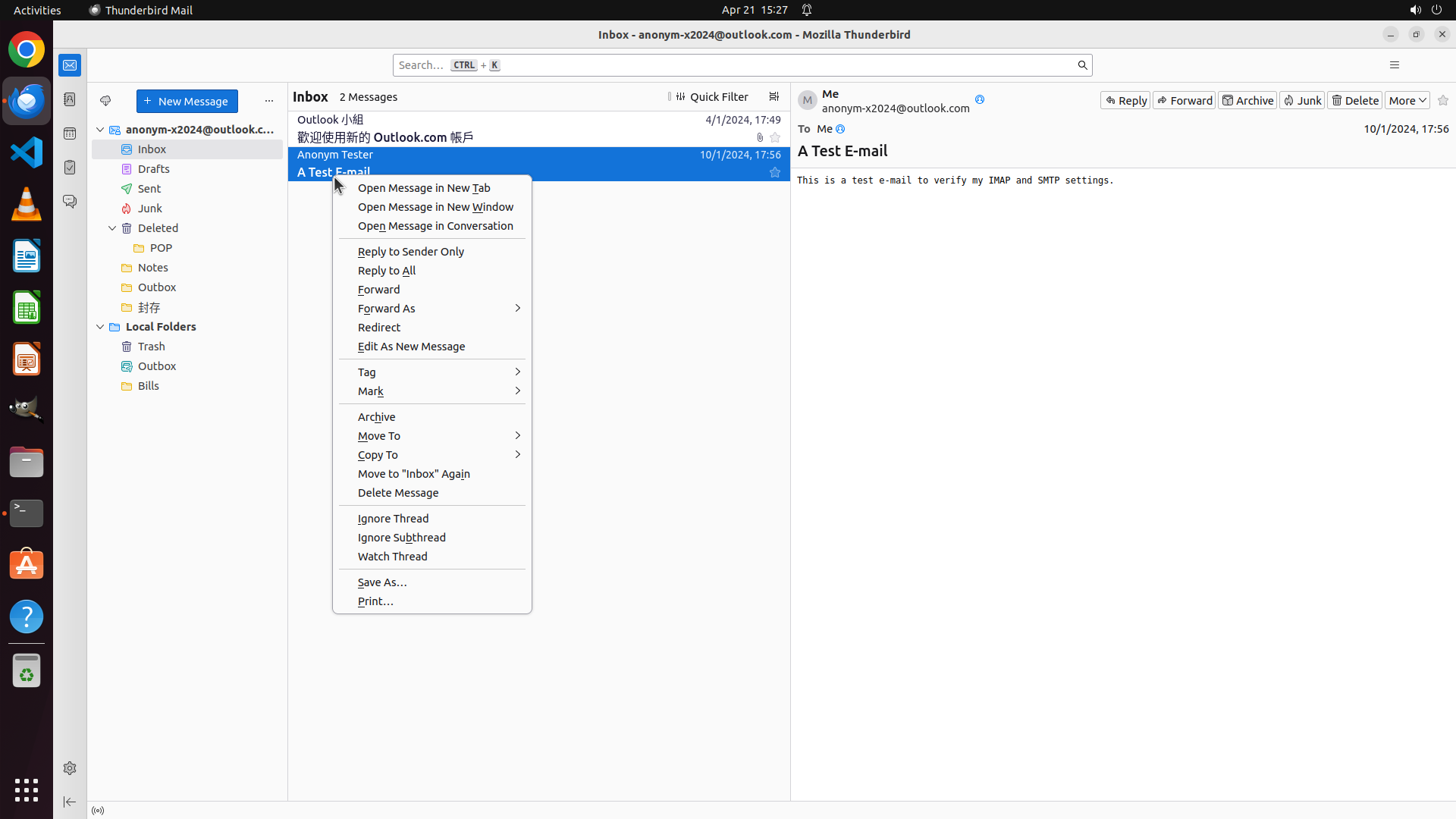Click the Junk button in message header
This screenshot has width=1456, height=819.
[x=1302, y=100]
